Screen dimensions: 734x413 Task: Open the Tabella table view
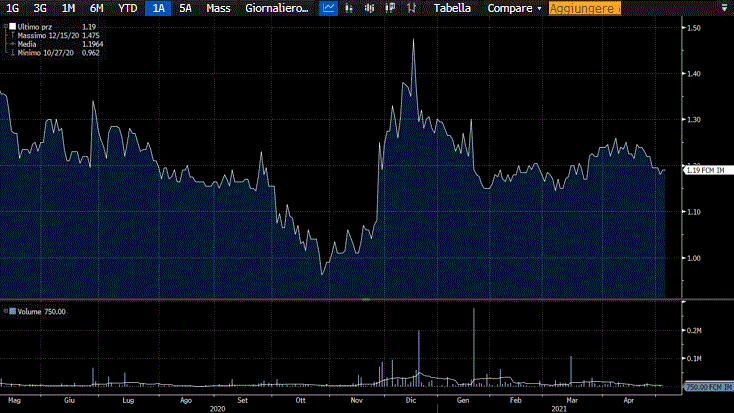452,8
